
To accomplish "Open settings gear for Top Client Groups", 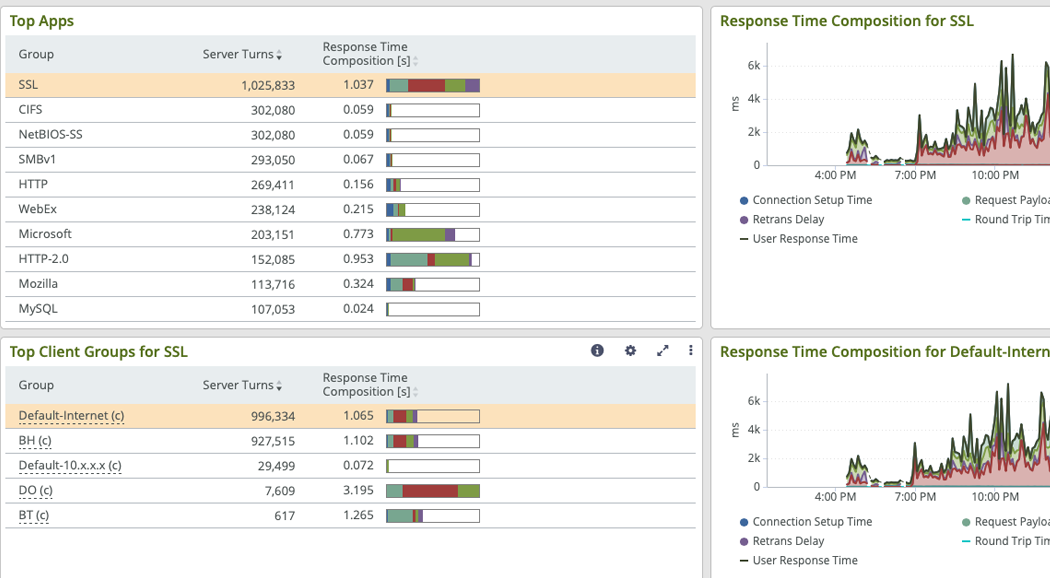I will click(630, 351).
